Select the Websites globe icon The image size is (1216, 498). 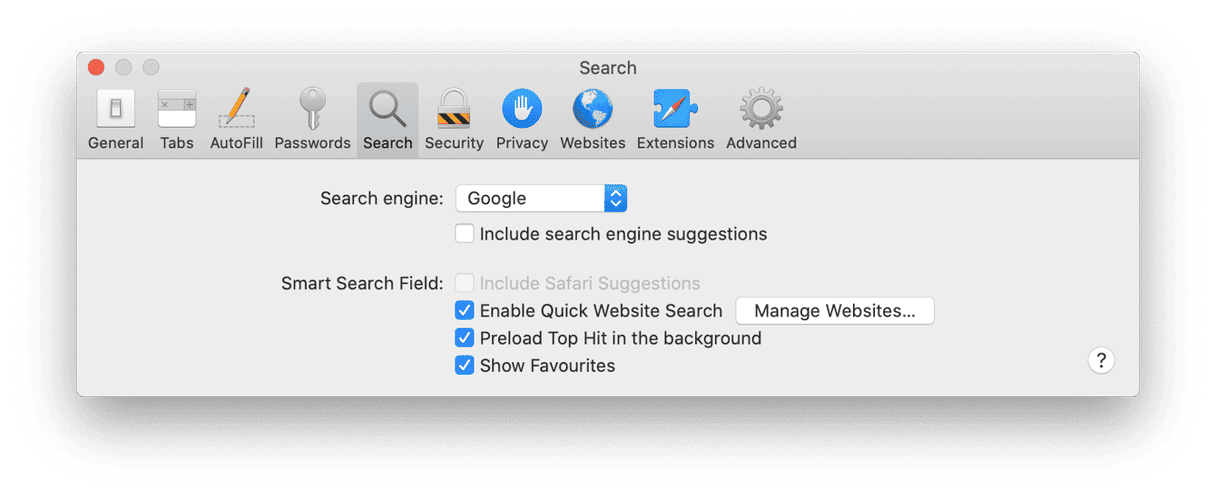point(592,109)
